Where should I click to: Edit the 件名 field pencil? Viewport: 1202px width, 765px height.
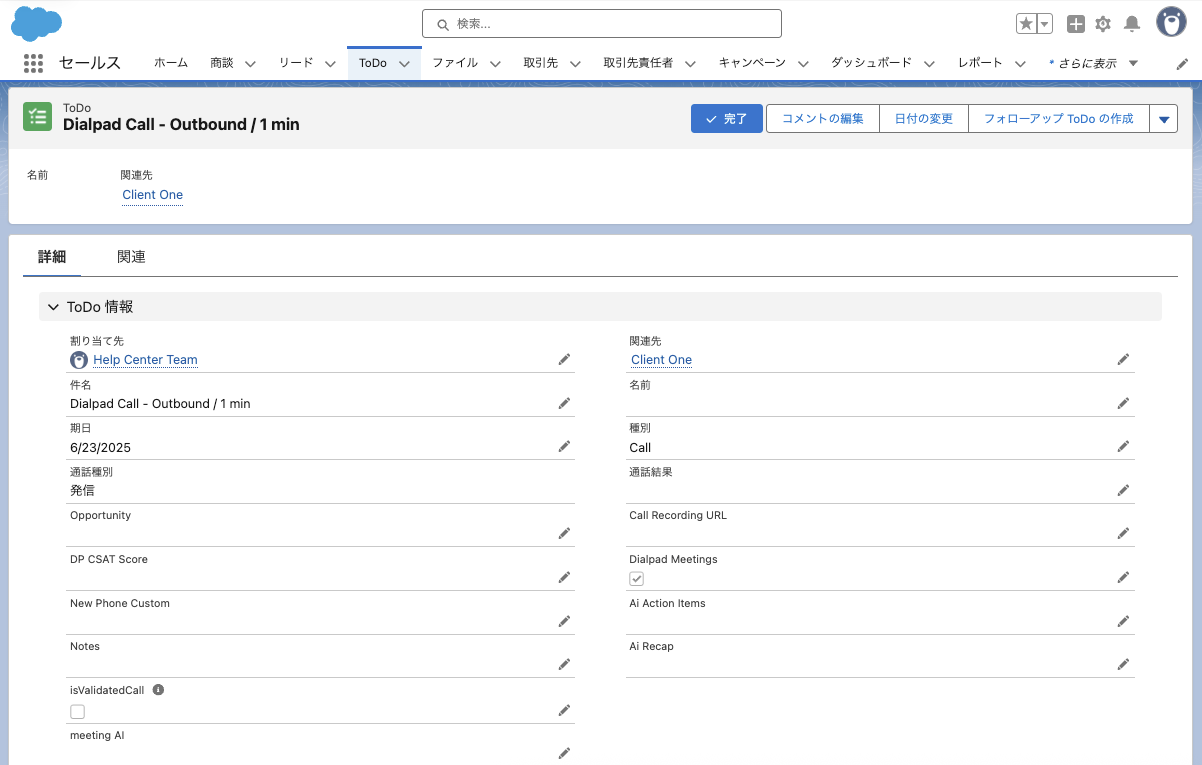[x=564, y=403]
